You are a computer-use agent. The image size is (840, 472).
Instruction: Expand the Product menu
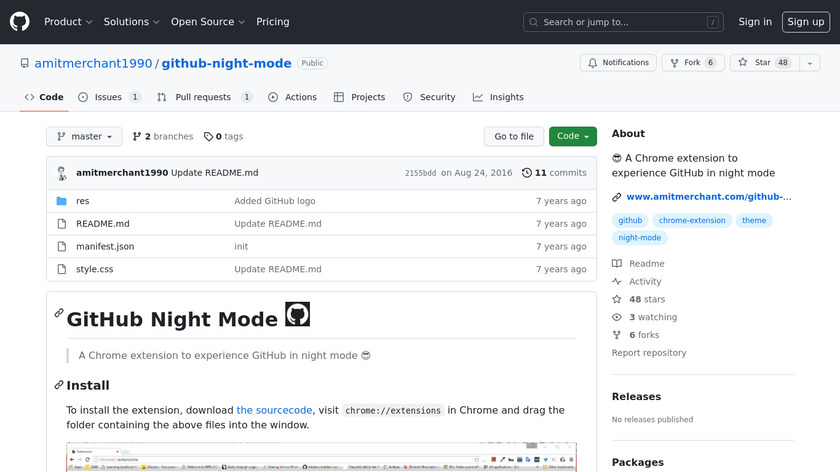(68, 22)
